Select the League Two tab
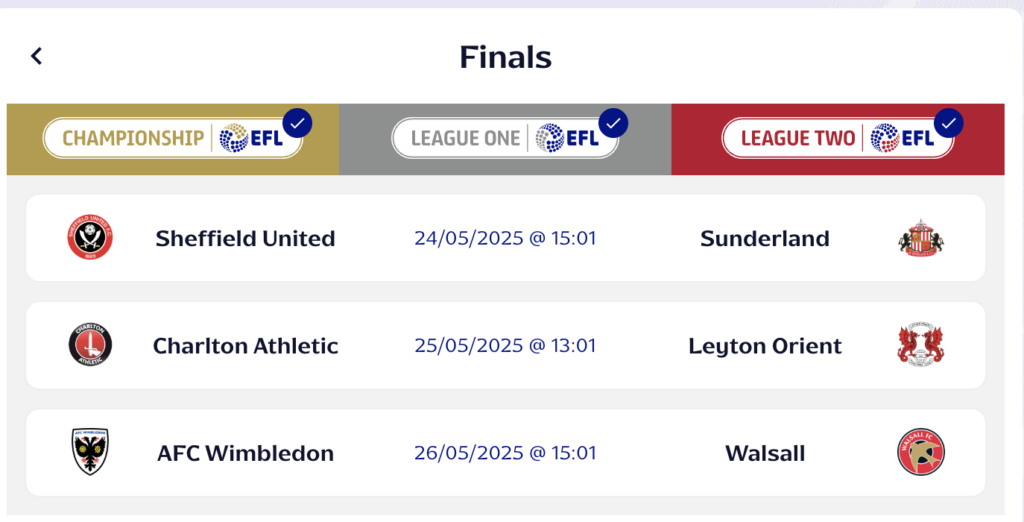This screenshot has height=522, width=1024. click(838, 139)
